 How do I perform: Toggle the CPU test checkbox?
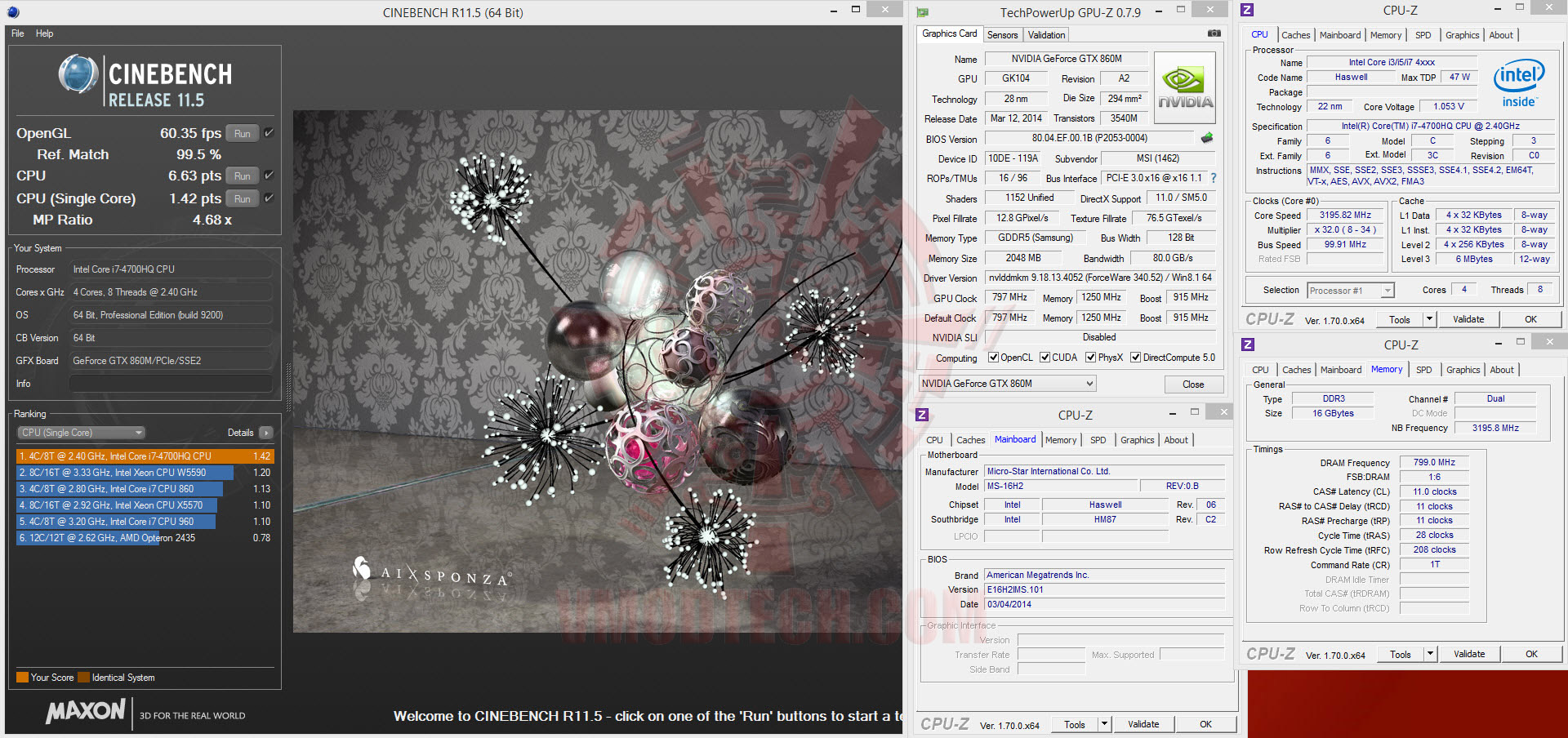269,176
